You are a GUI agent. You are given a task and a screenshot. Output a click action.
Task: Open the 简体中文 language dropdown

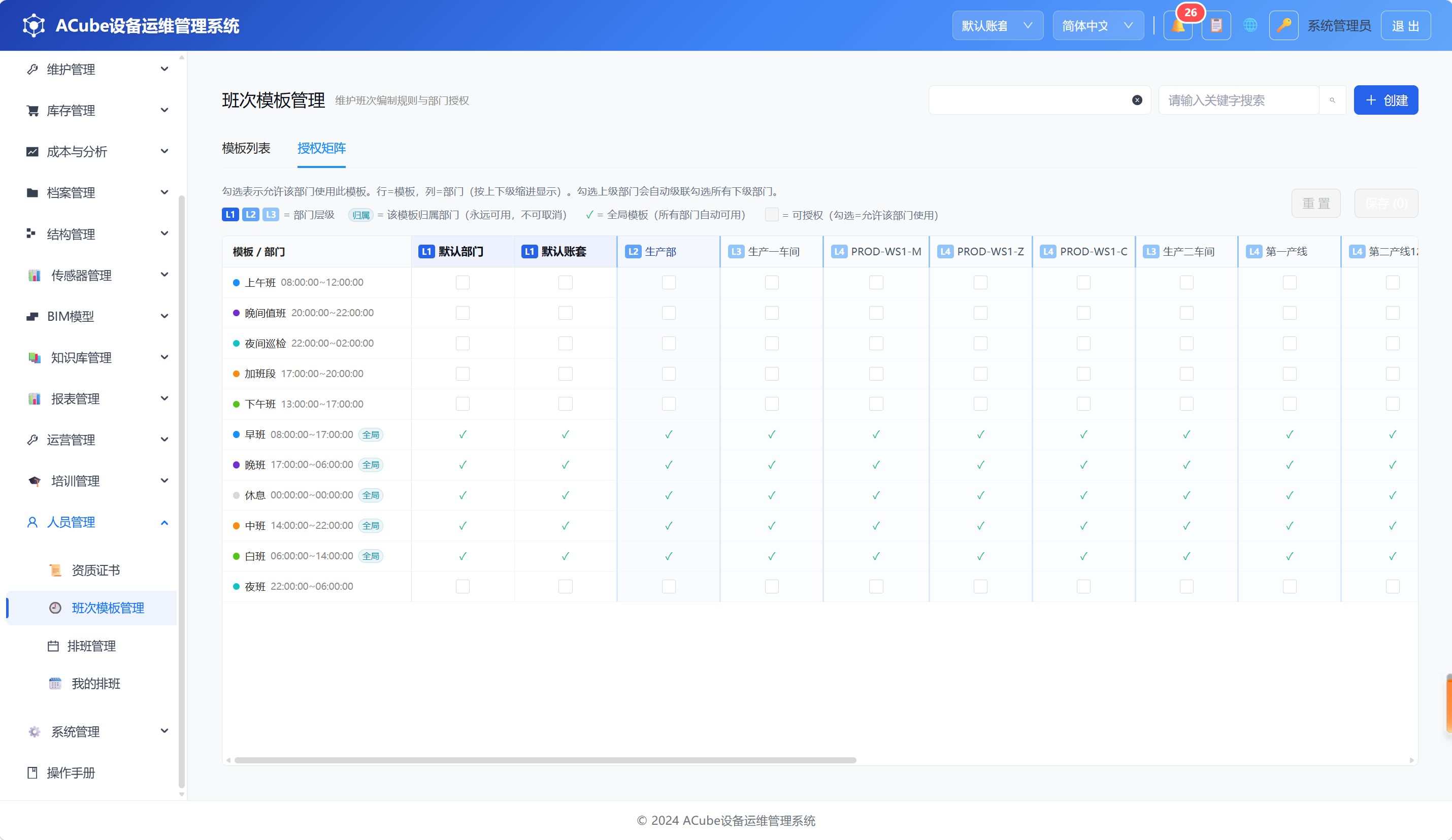click(1098, 26)
